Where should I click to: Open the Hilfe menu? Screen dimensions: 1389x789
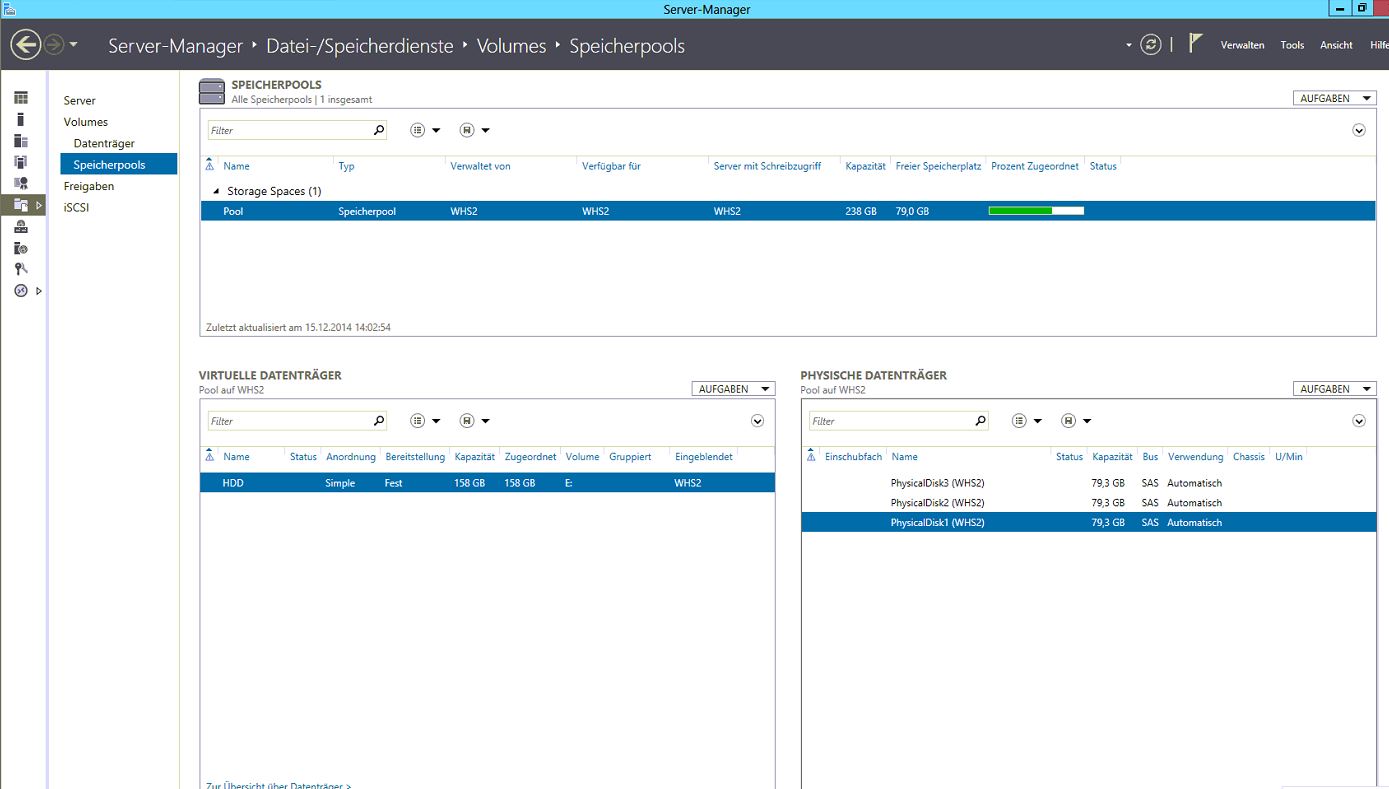(1379, 45)
